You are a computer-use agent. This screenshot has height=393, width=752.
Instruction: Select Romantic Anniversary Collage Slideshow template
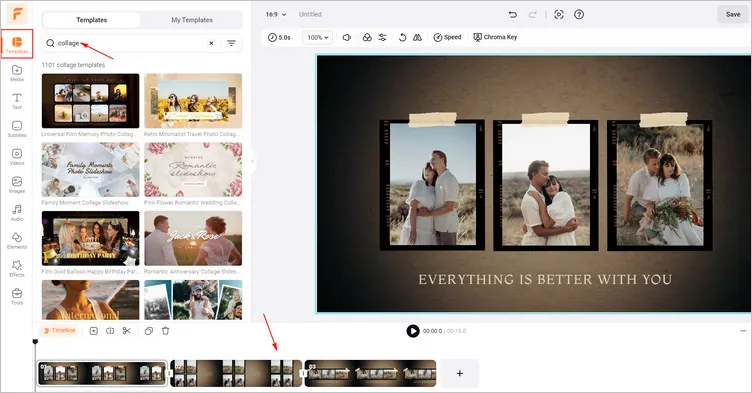coord(193,238)
